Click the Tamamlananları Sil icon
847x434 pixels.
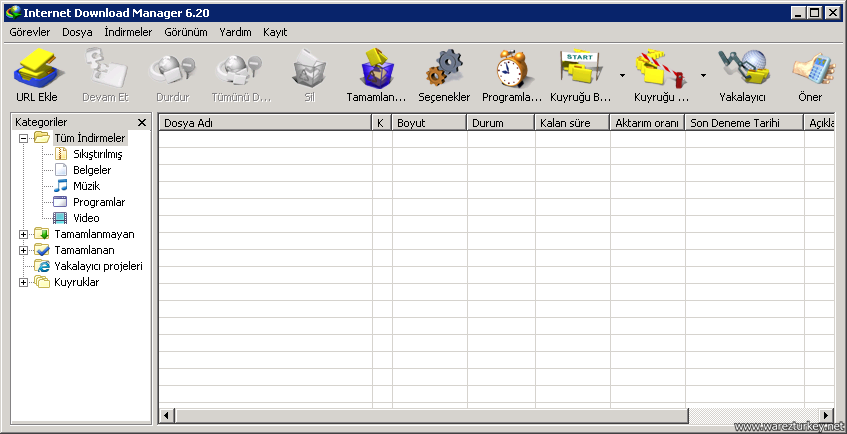point(377,69)
